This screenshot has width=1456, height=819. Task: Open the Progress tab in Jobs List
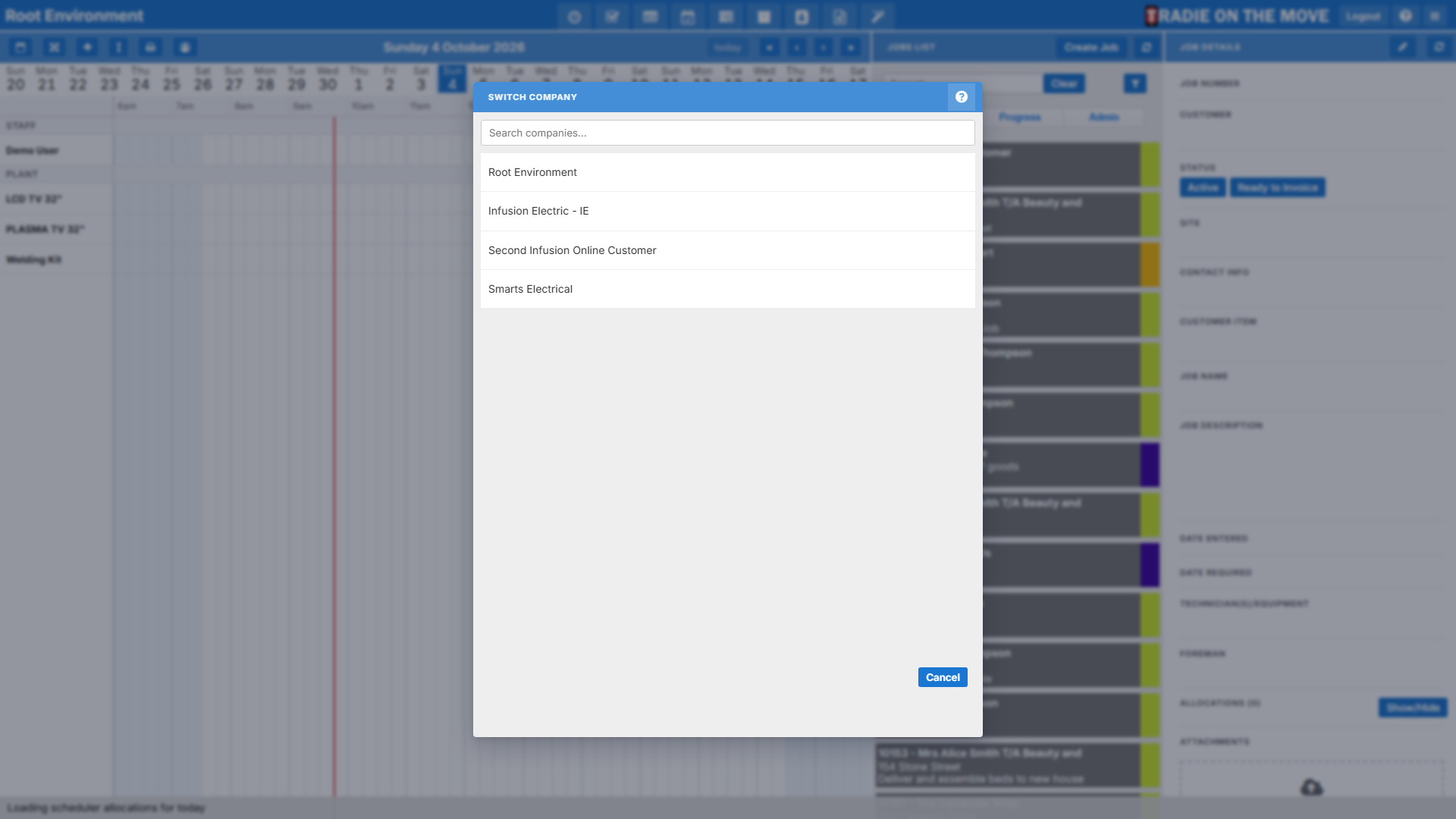1019,117
